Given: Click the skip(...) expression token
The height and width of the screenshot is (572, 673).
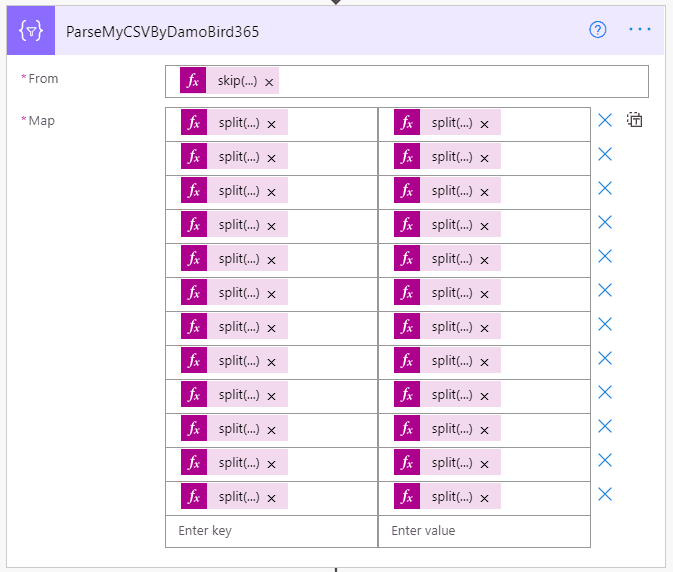Looking at the screenshot, I should pos(238,81).
